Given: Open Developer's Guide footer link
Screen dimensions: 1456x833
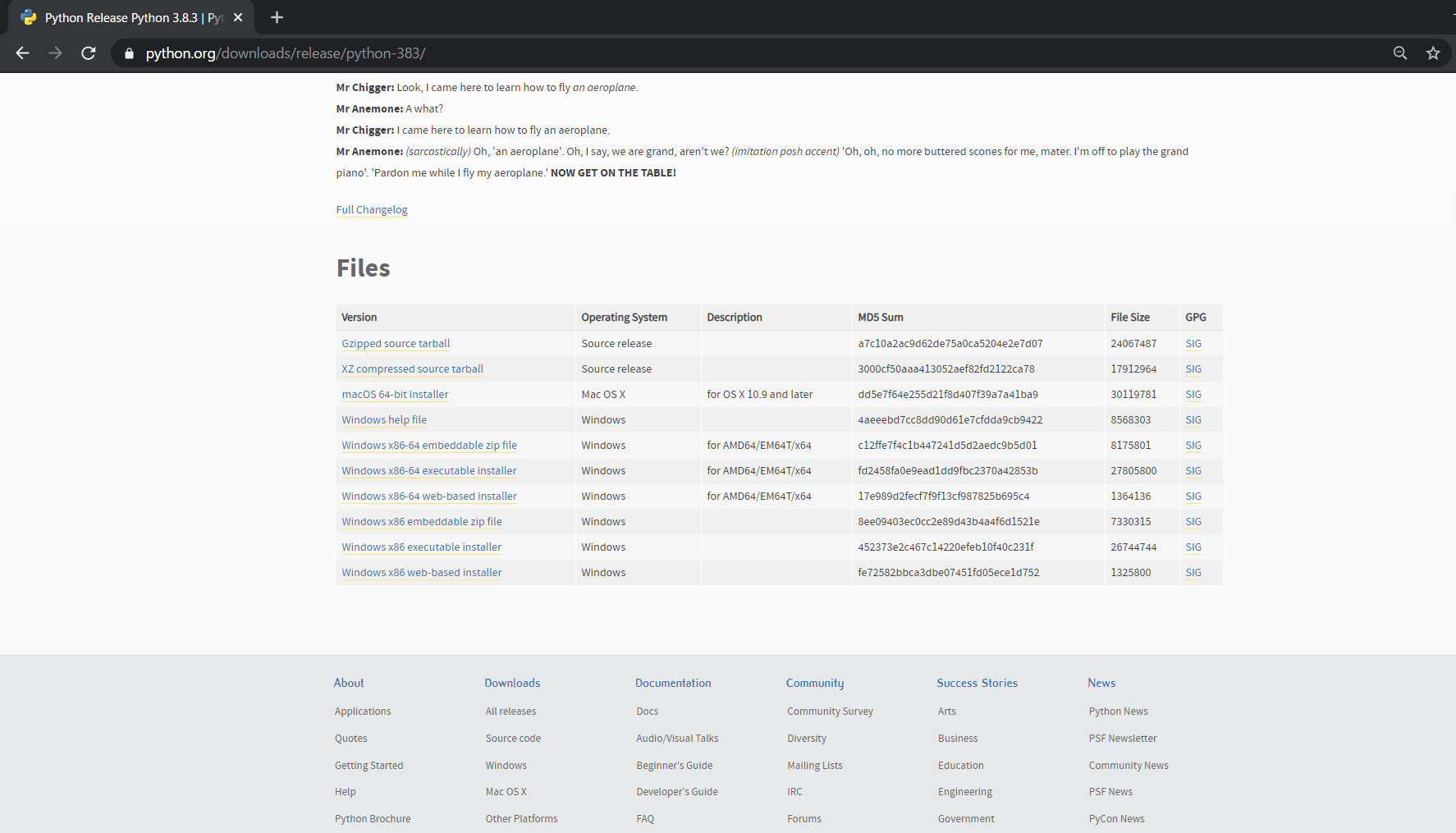Looking at the screenshot, I should click(677, 792).
